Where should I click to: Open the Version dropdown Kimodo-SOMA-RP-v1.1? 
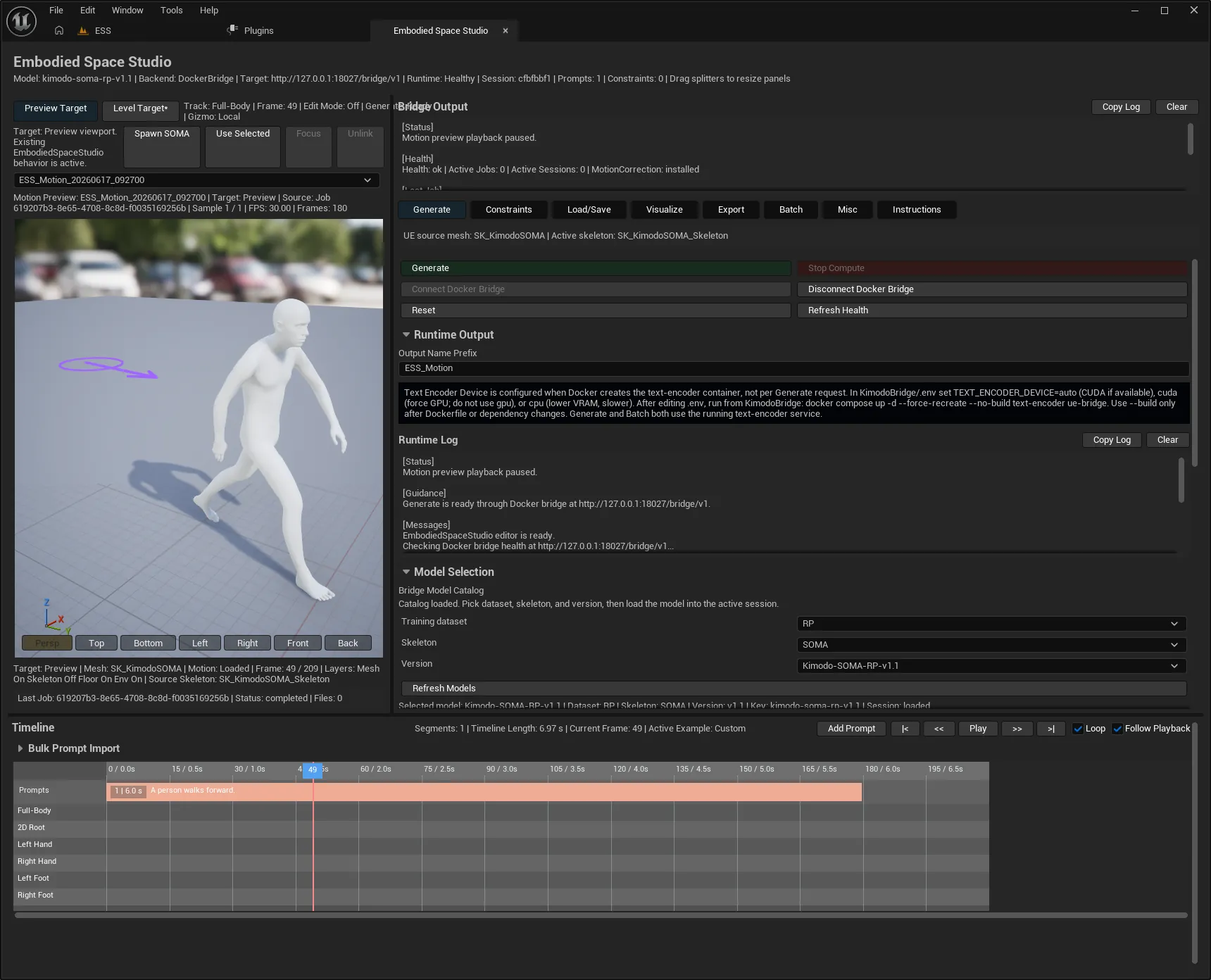[x=991, y=666]
